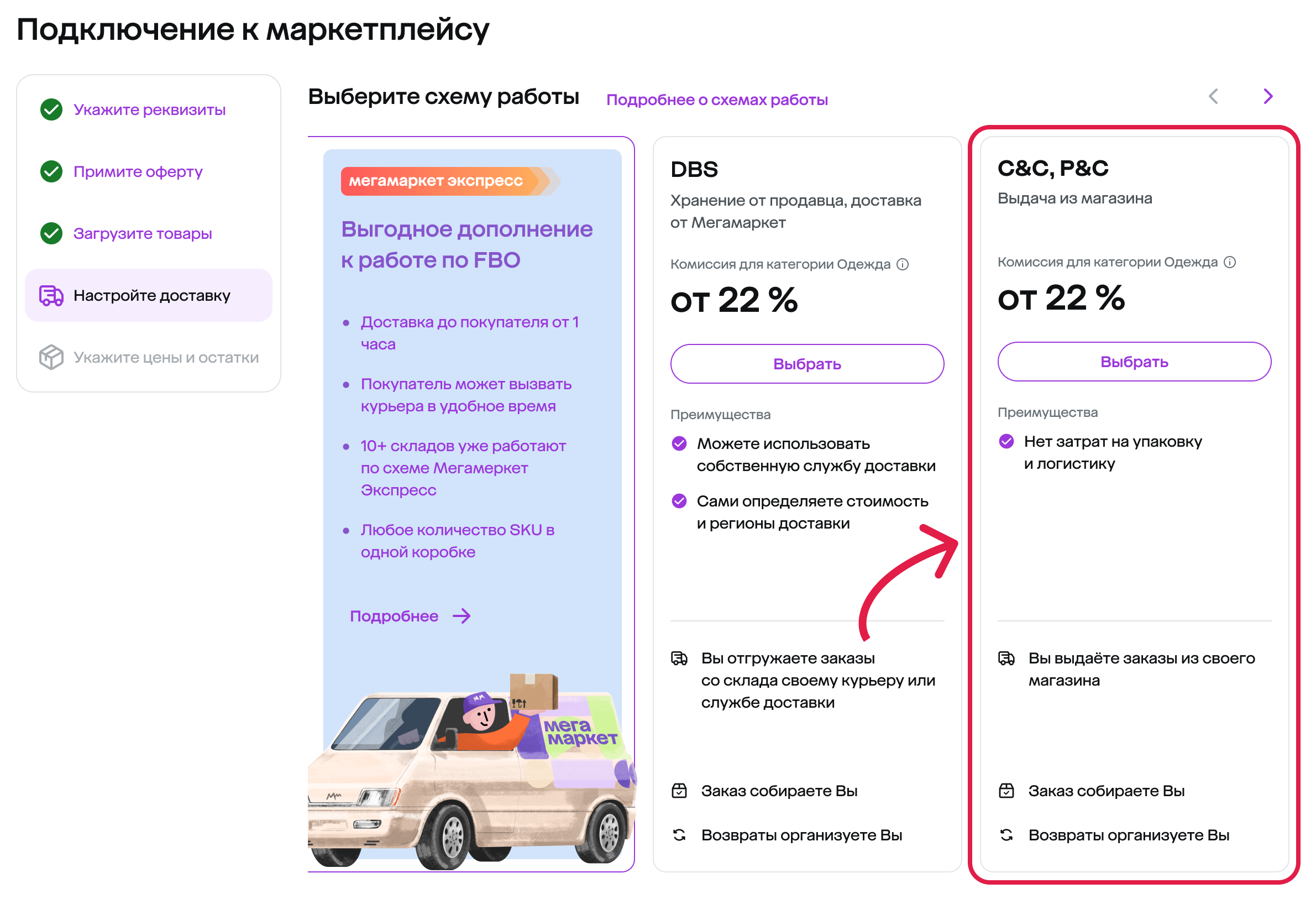Screen dimensions: 1316x899
Task: Click the returns icon in the DBS card
Action: [x=679, y=835]
